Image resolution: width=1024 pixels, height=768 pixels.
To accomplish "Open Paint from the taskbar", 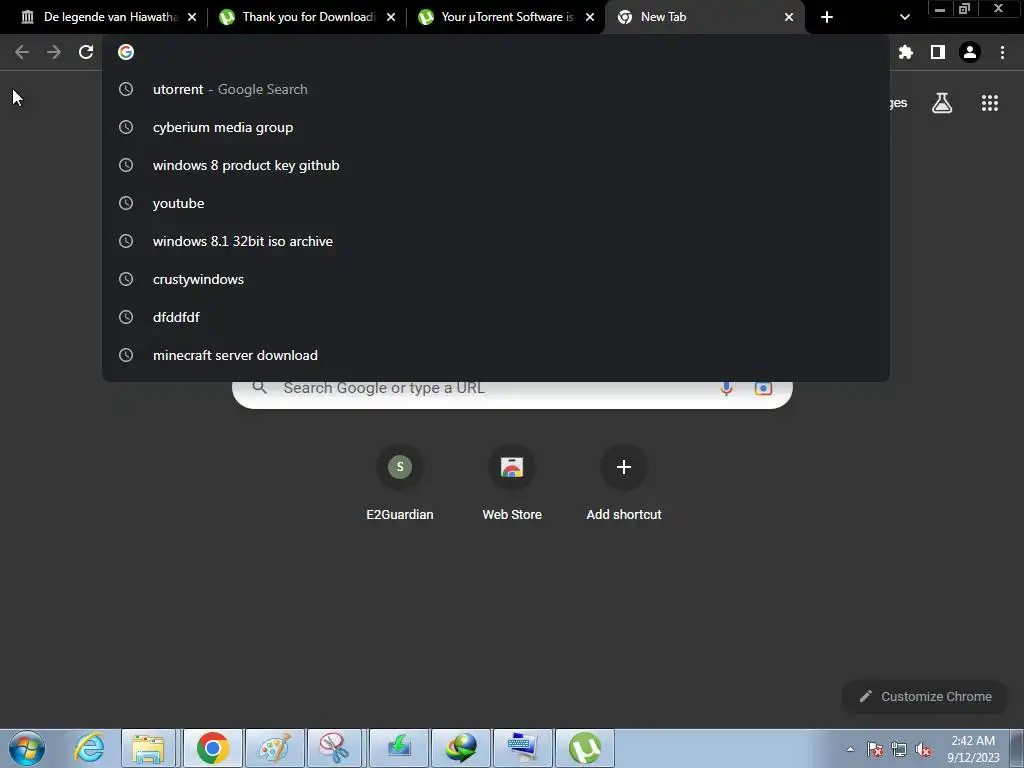I will [274, 748].
